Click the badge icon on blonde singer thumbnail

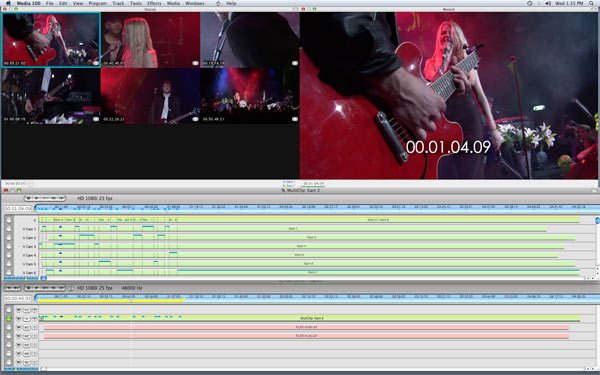195,63
